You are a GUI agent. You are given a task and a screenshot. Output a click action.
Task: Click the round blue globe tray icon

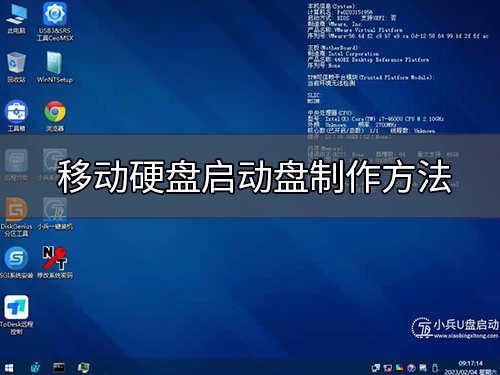tap(411, 368)
